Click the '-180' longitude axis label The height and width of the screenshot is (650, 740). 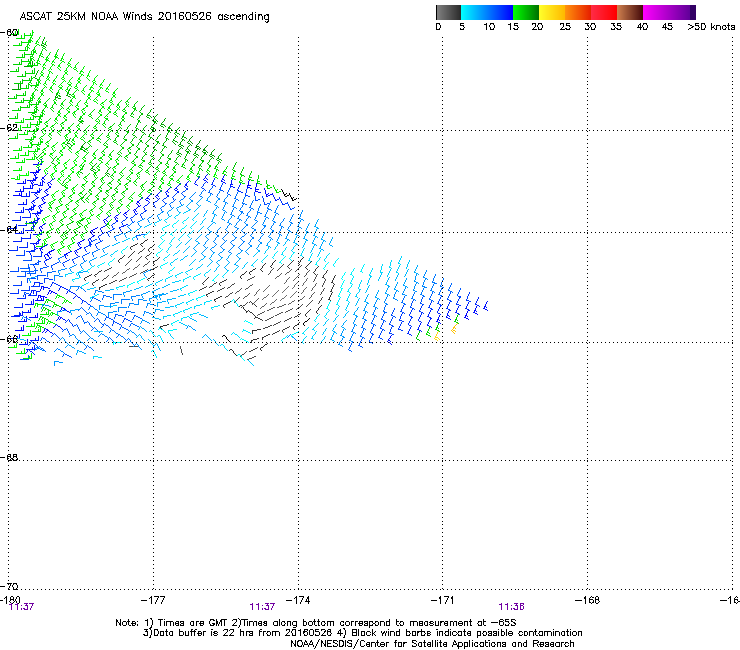click(x=10, y=599)
